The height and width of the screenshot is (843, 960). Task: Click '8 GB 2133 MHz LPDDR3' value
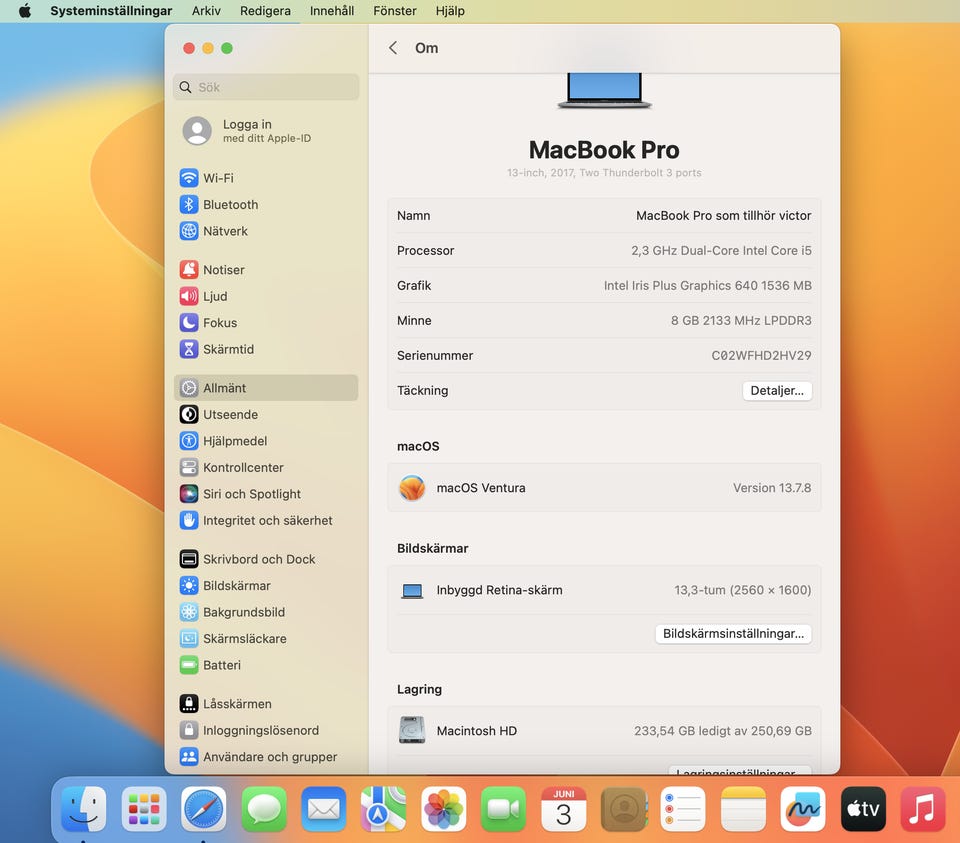coord(741,320)
